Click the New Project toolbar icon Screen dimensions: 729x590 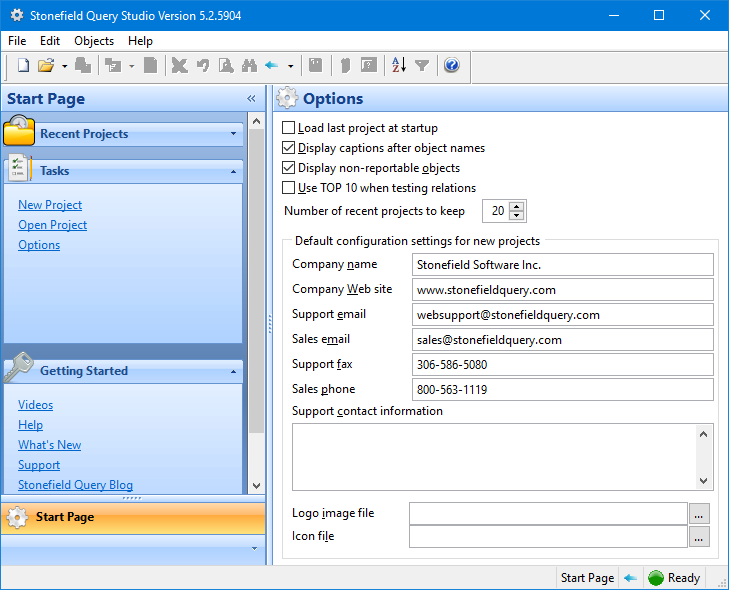tap(24, 66)
